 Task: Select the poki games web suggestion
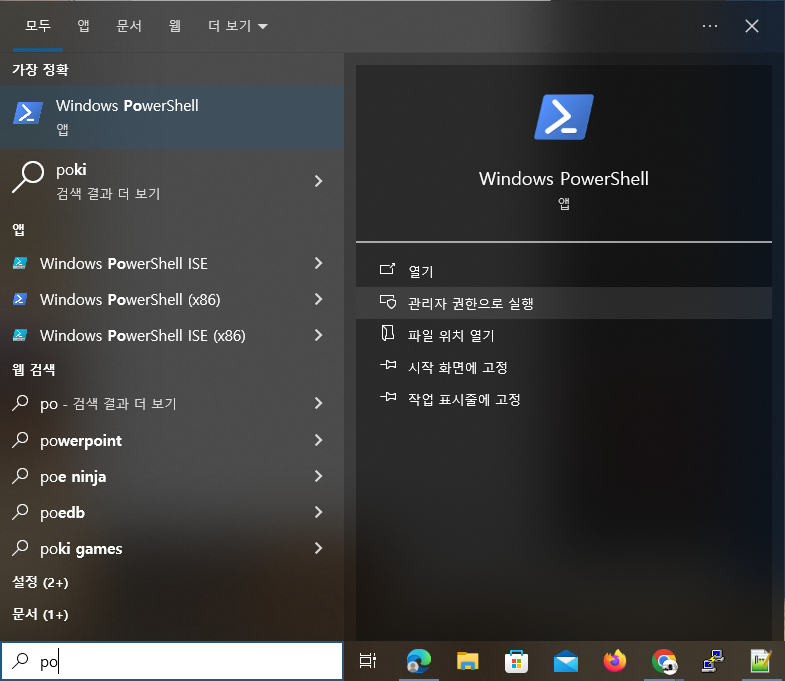pyautogui.click(x=172, y=549)
